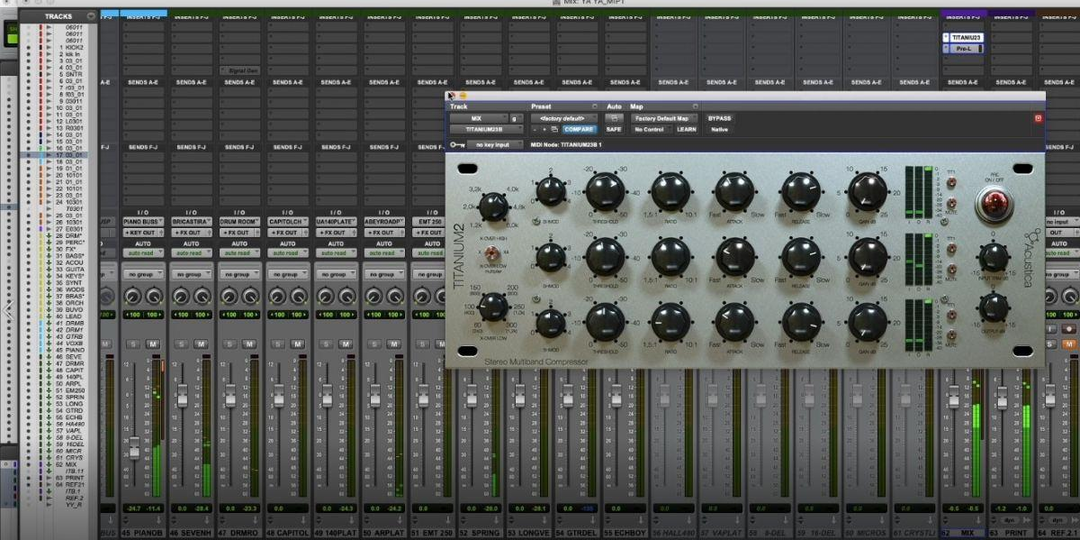Click the 51 EMT 250 track name at bottom

433,532
